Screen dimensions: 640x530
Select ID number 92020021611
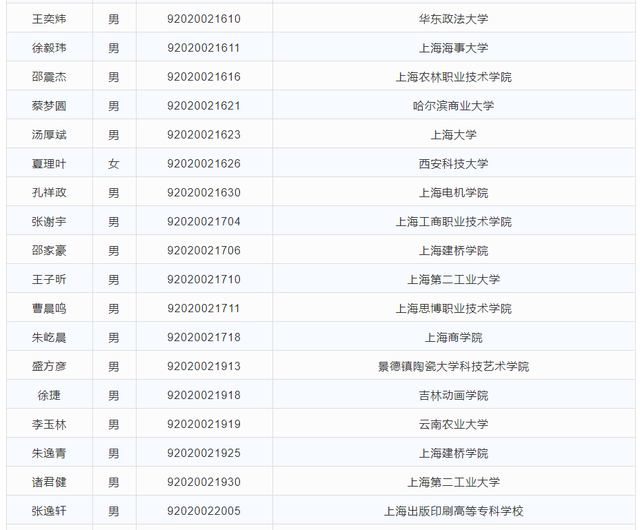pos(204,48)
